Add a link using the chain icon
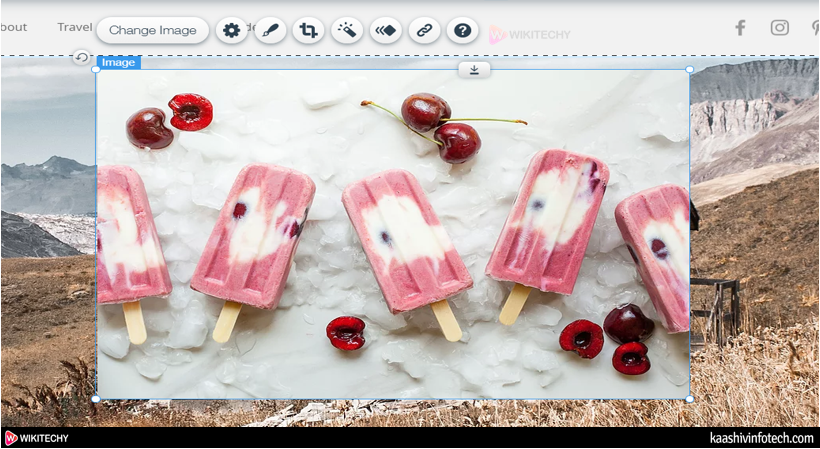This screenshot has height=449, width=820. point(424,30)
